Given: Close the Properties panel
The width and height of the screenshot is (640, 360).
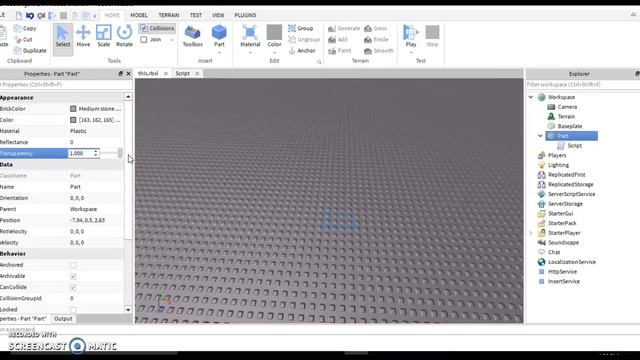Looking at the screenshot, I should point(128,73).
